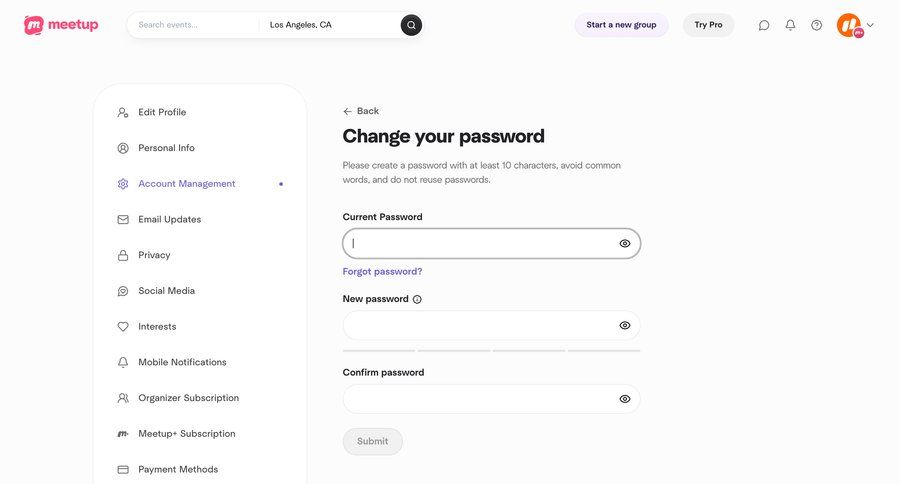Viewport: 900px width, 484px height.
Task: Open the messages chat icon
Action: click(764, 25)
